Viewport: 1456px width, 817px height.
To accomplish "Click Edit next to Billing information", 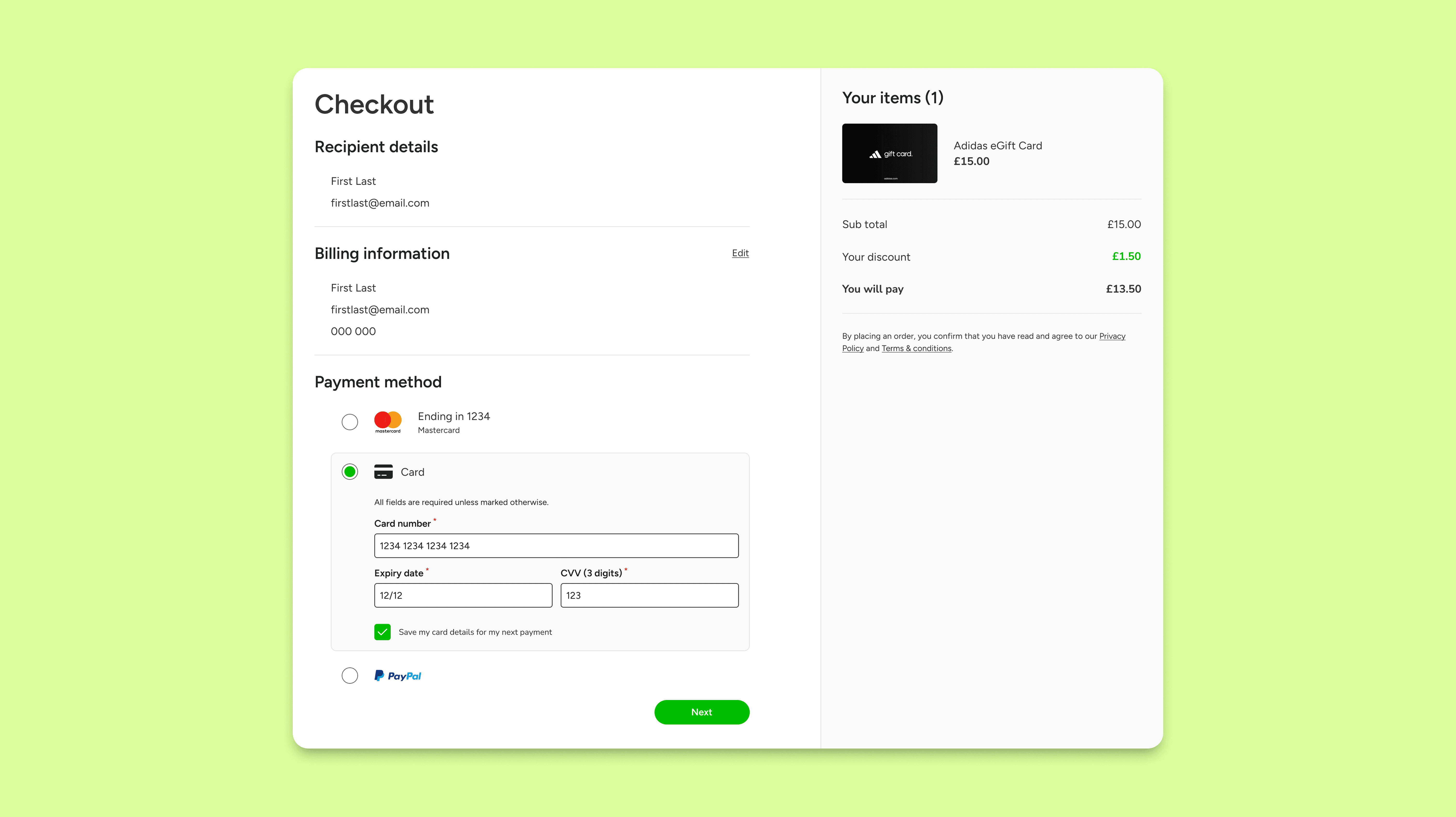I will coord(740,253).
